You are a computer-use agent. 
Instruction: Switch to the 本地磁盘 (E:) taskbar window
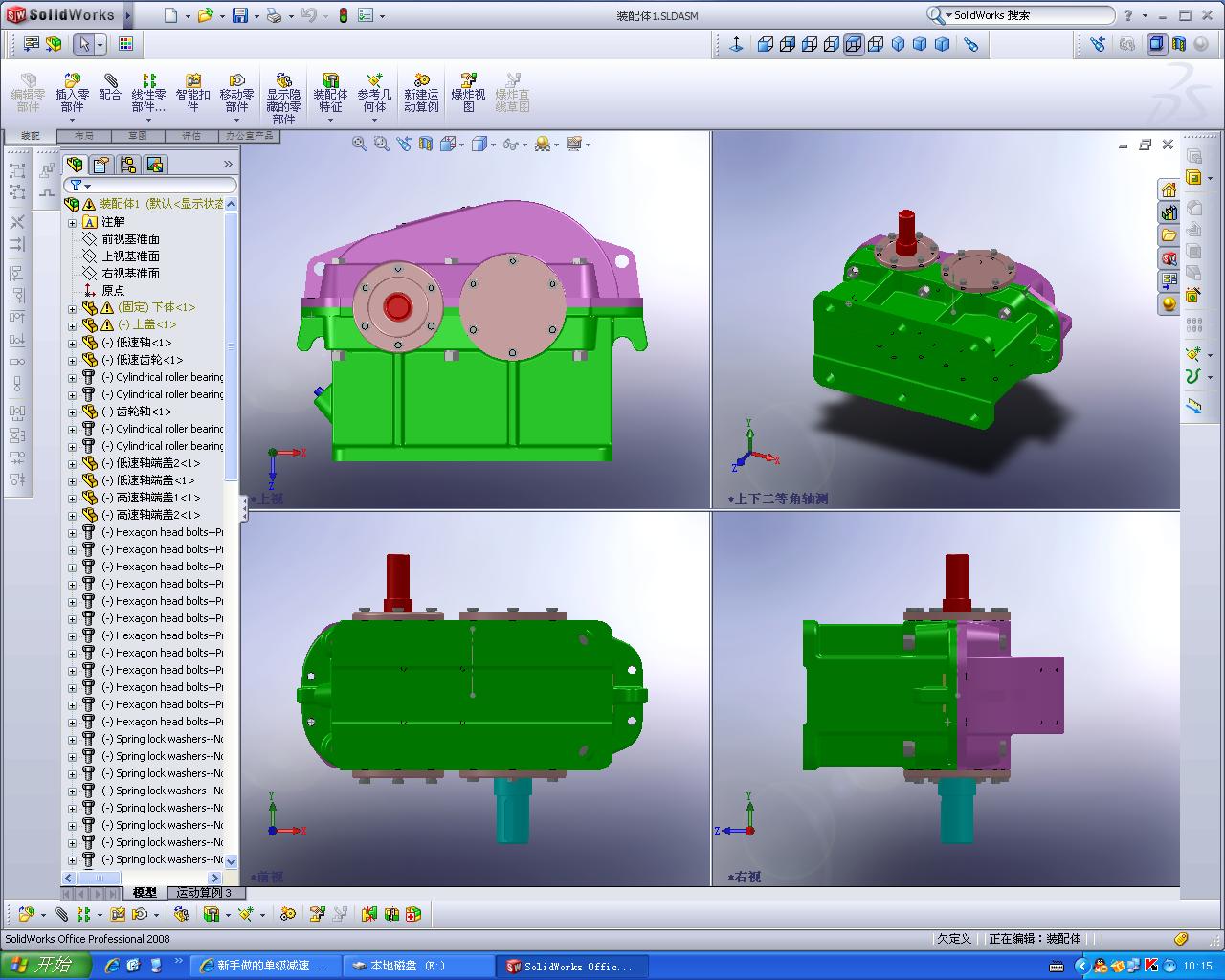[417, 967]
